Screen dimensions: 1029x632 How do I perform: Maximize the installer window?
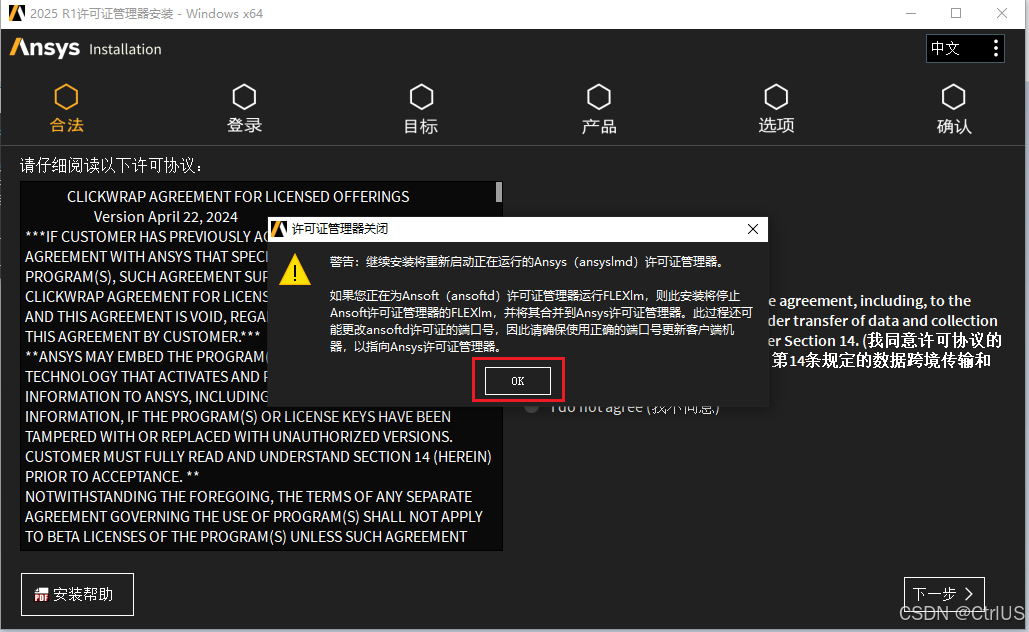point(956,13)
